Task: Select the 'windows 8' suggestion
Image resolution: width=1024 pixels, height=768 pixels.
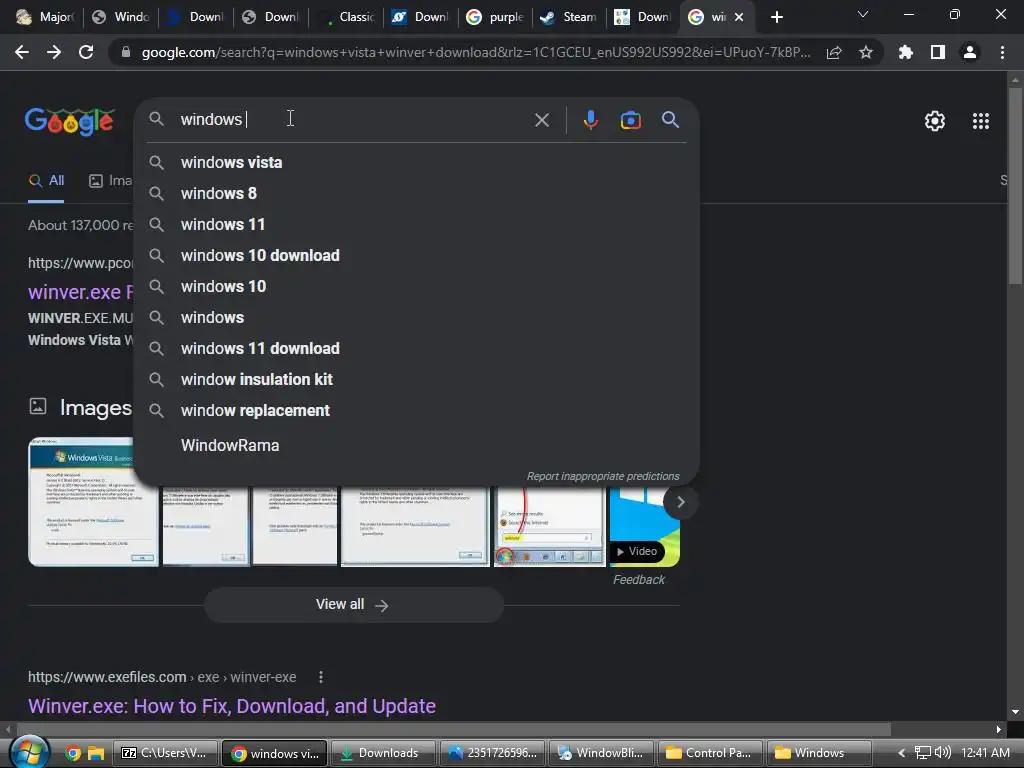Action: point(417,193)
